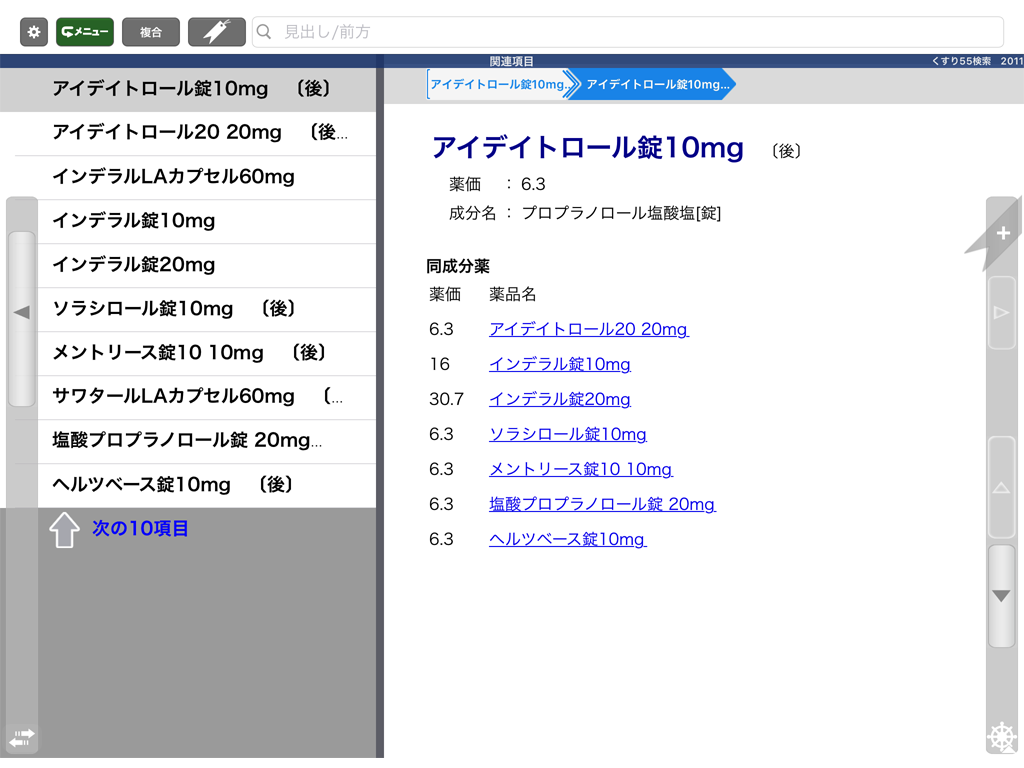Image resolution: width=1024 pixels, height=768 pixels.
Task: Click the 同成分薬 section heading
Action: 458,266
